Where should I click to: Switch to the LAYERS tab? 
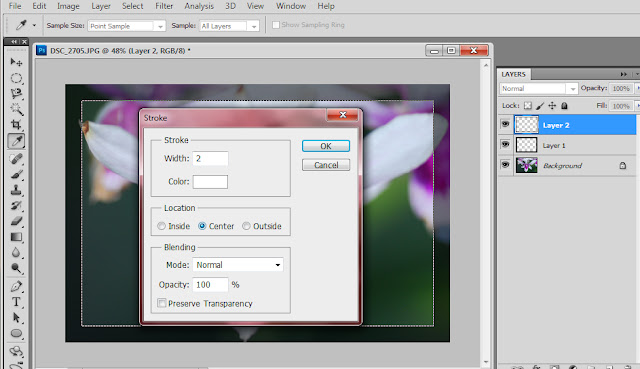pos(513,74)
